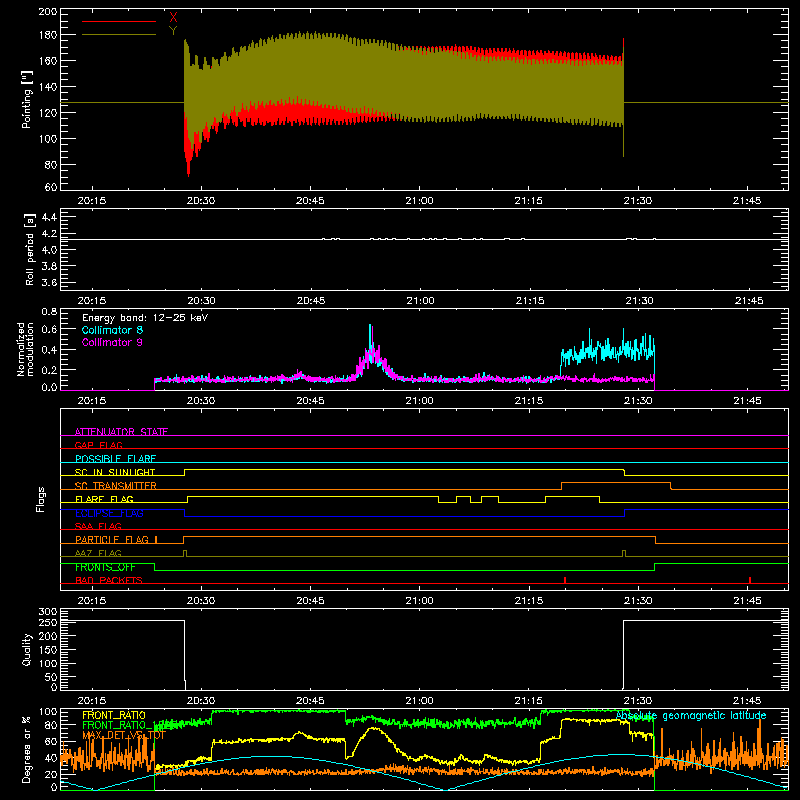The image size is (800, 800).
Task: Click the 21:30 label under the modulation plot
Action: pyautogui.click(x=638, y=401)
